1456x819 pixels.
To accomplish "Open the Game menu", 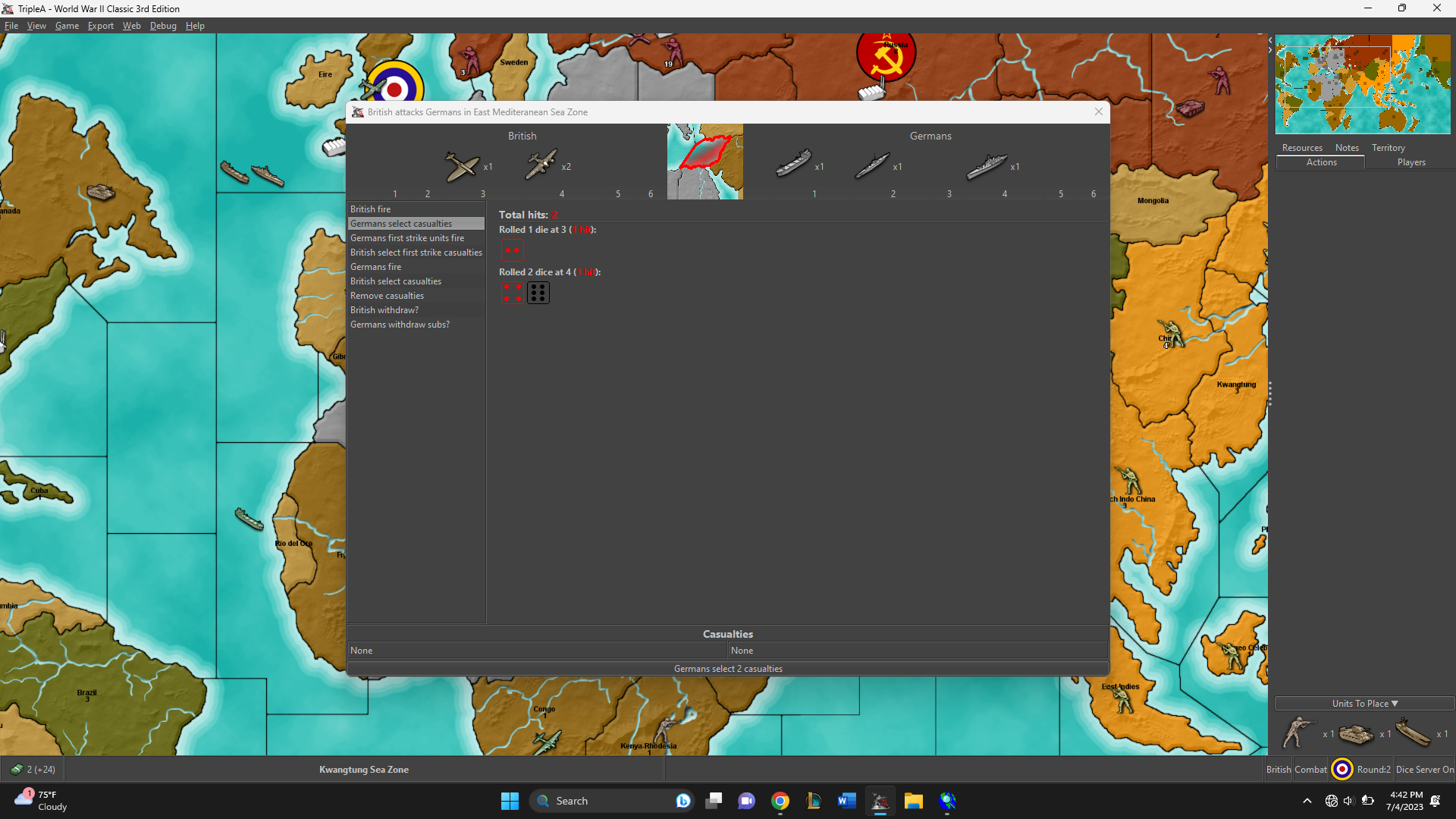I will pos(67,25).
